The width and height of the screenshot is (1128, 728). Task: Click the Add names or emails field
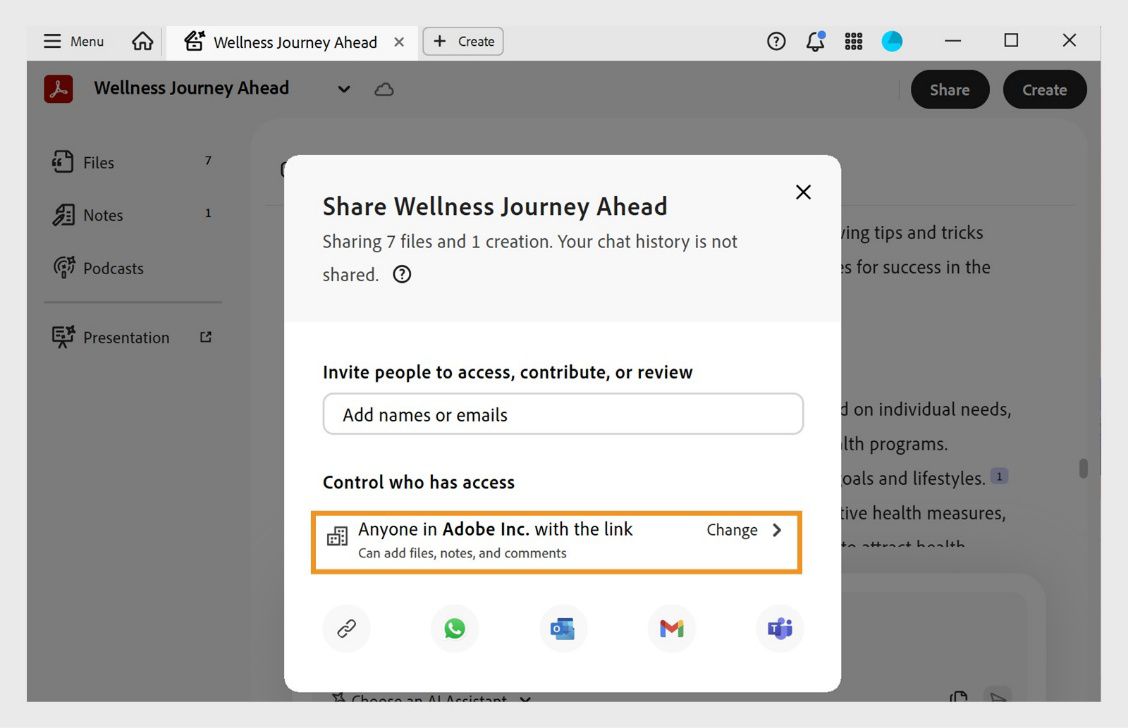pos(563,414)
